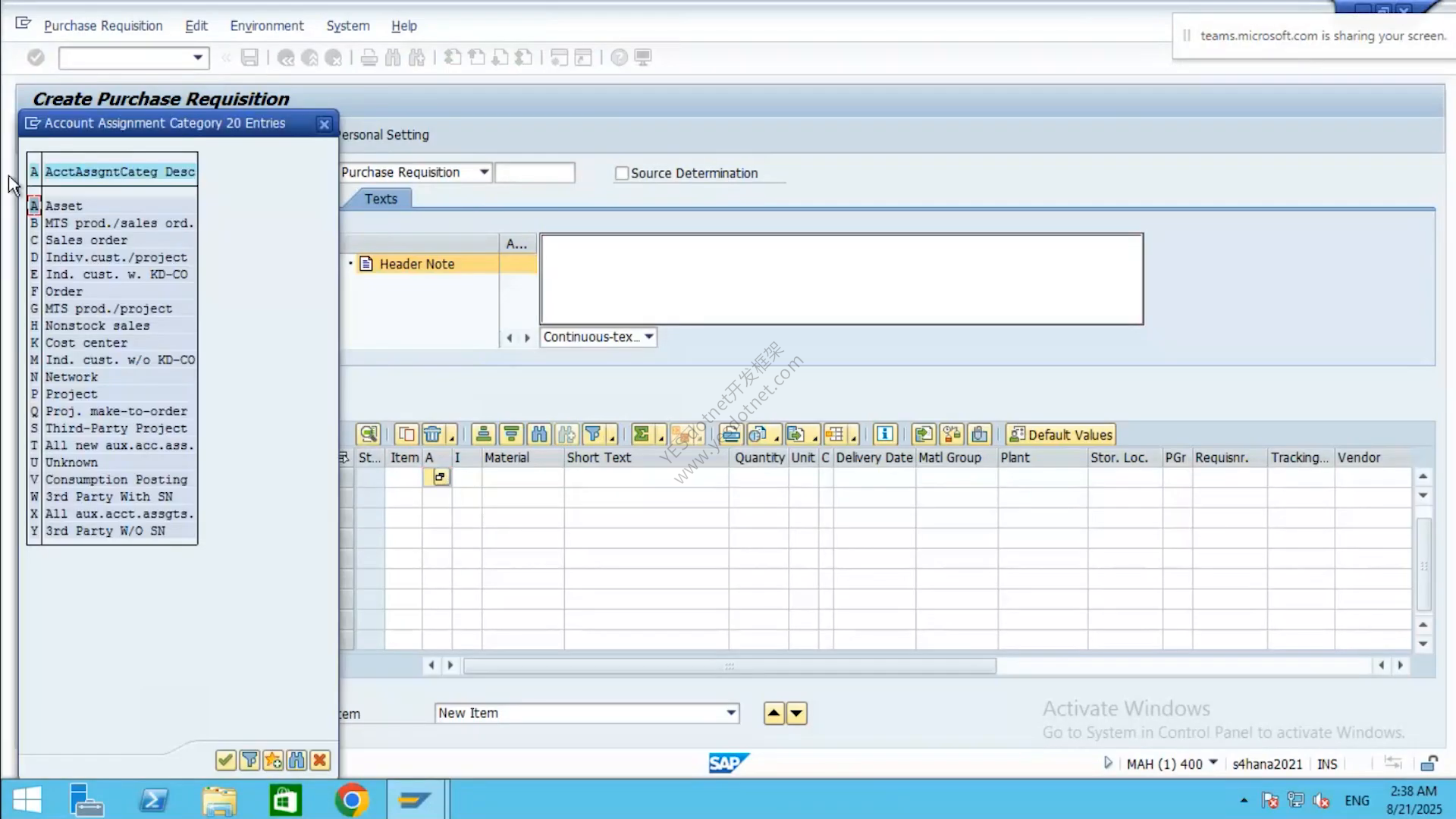This screenshot has height=819, width=1456.
Task: Click the items grid horizontal scrollbar
Action: pos(730,666)
